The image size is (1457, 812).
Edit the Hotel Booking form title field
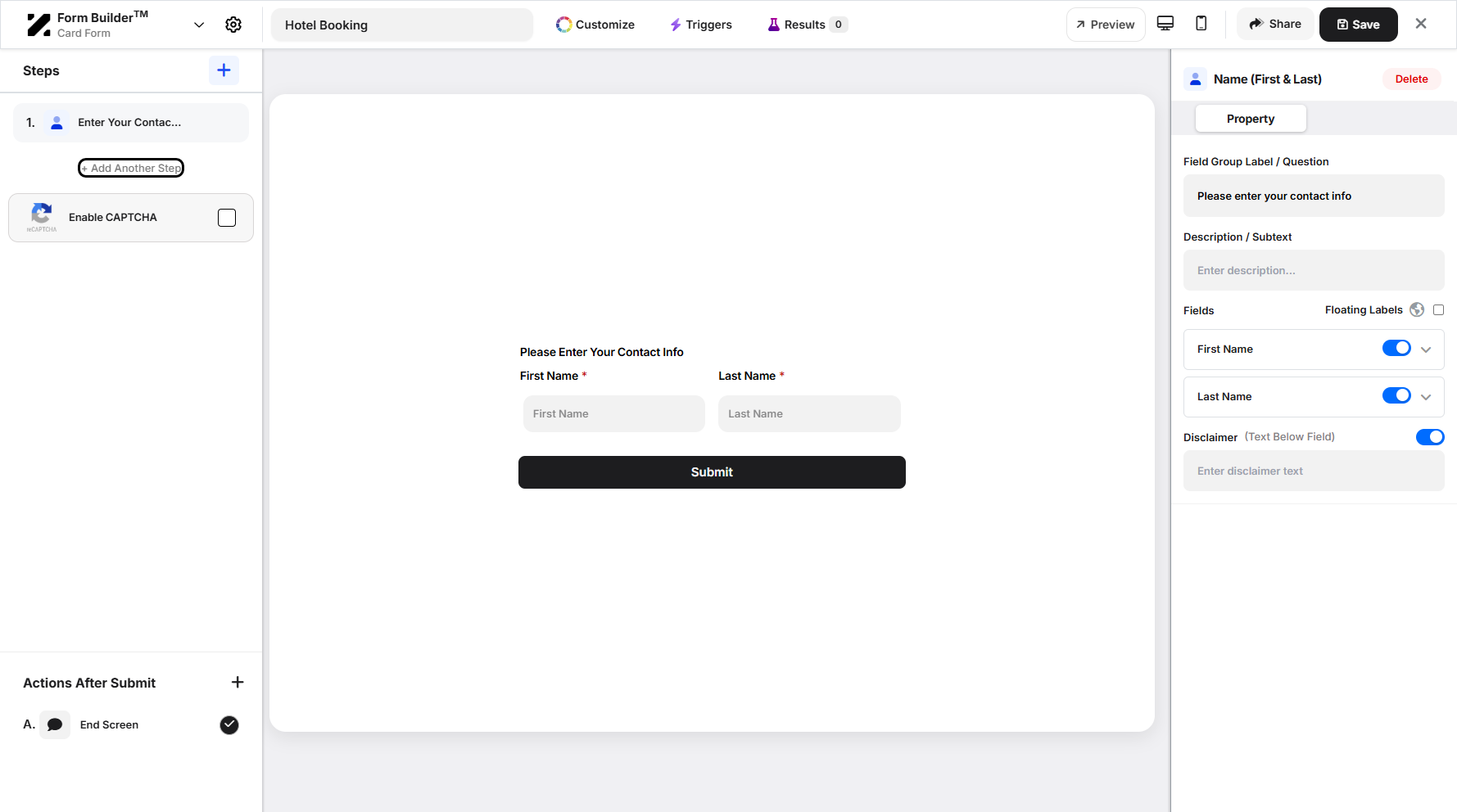(402, 25)
